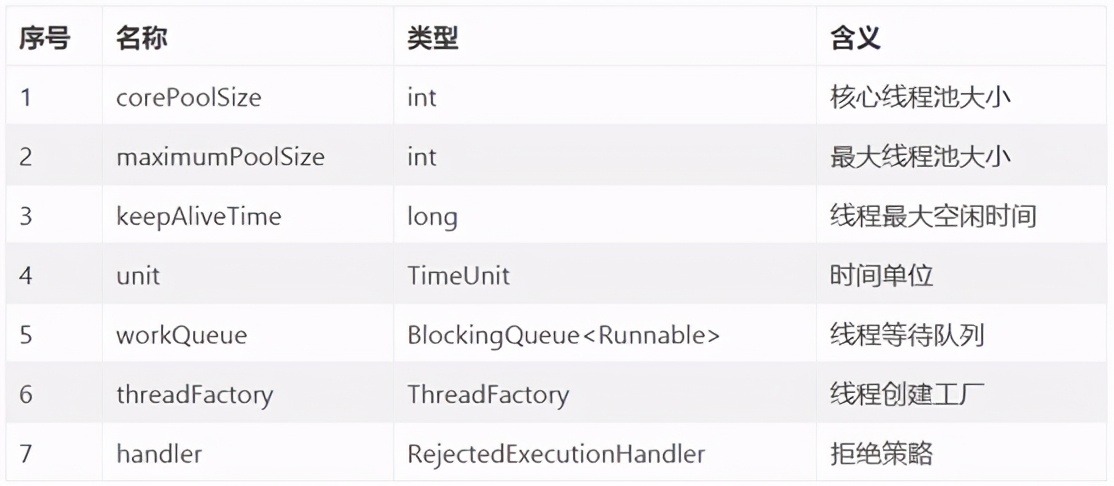1114x486 pixels.
Task: Click the TimeUnit type cell
Action: pos(458,275)
